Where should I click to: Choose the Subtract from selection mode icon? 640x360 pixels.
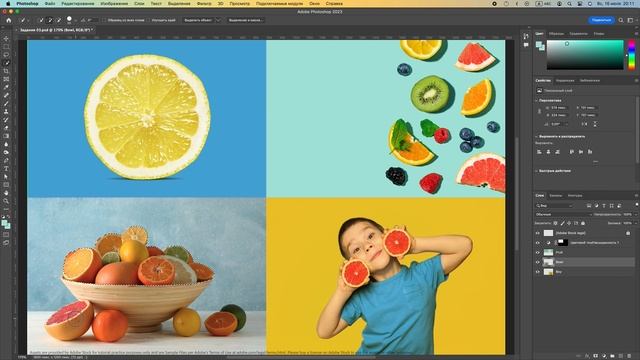click(x=58, y=20)
